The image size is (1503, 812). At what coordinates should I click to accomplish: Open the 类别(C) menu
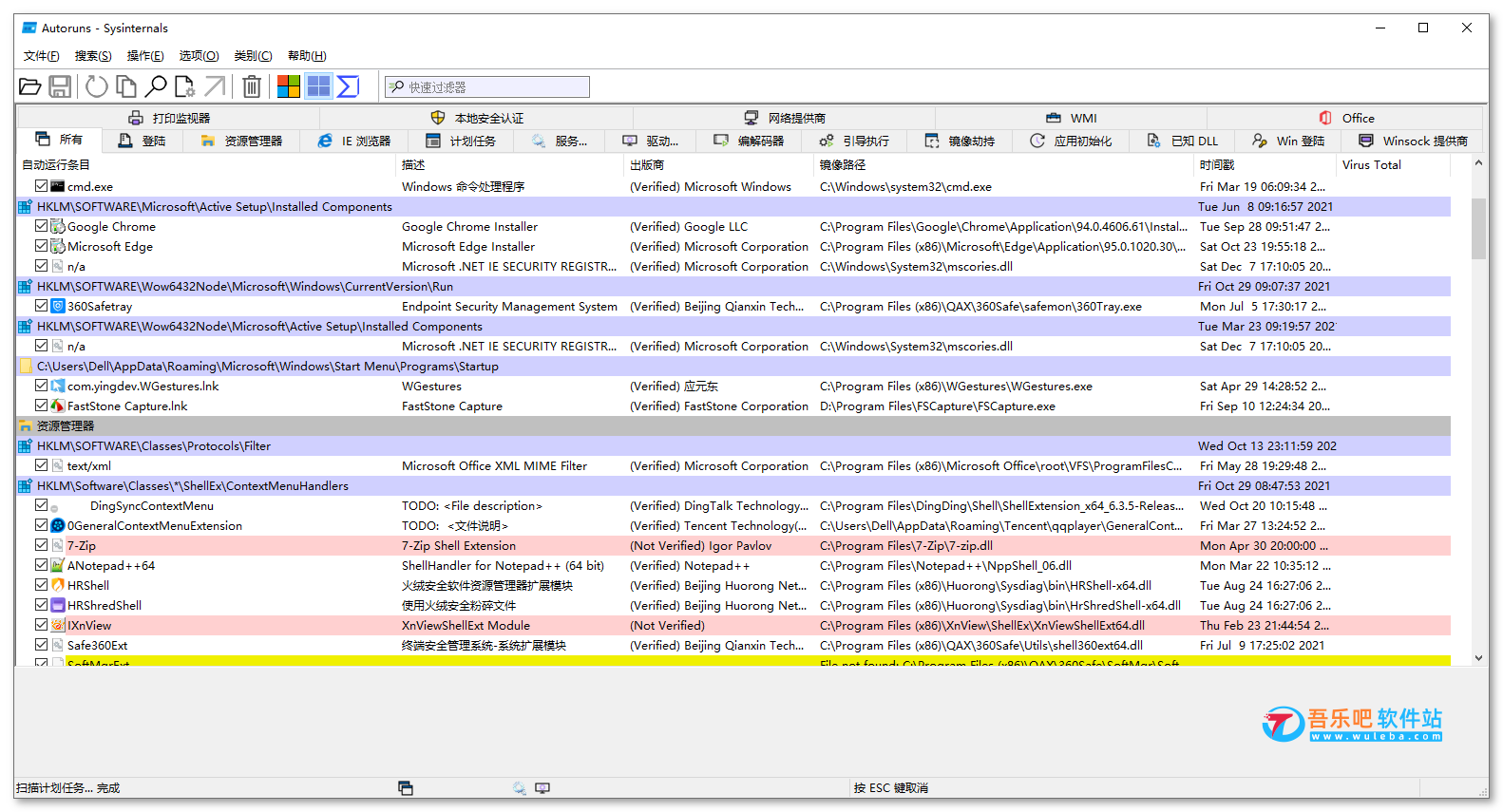(x=253, y=56)
